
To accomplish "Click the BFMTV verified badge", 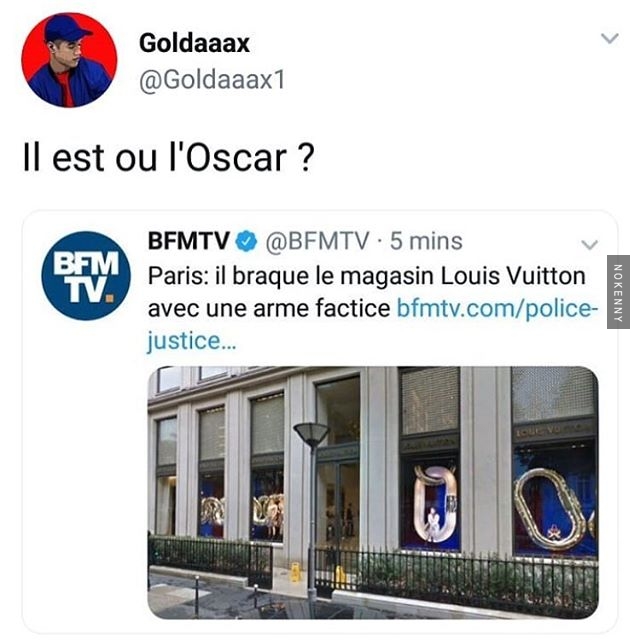I will (247, 241).
